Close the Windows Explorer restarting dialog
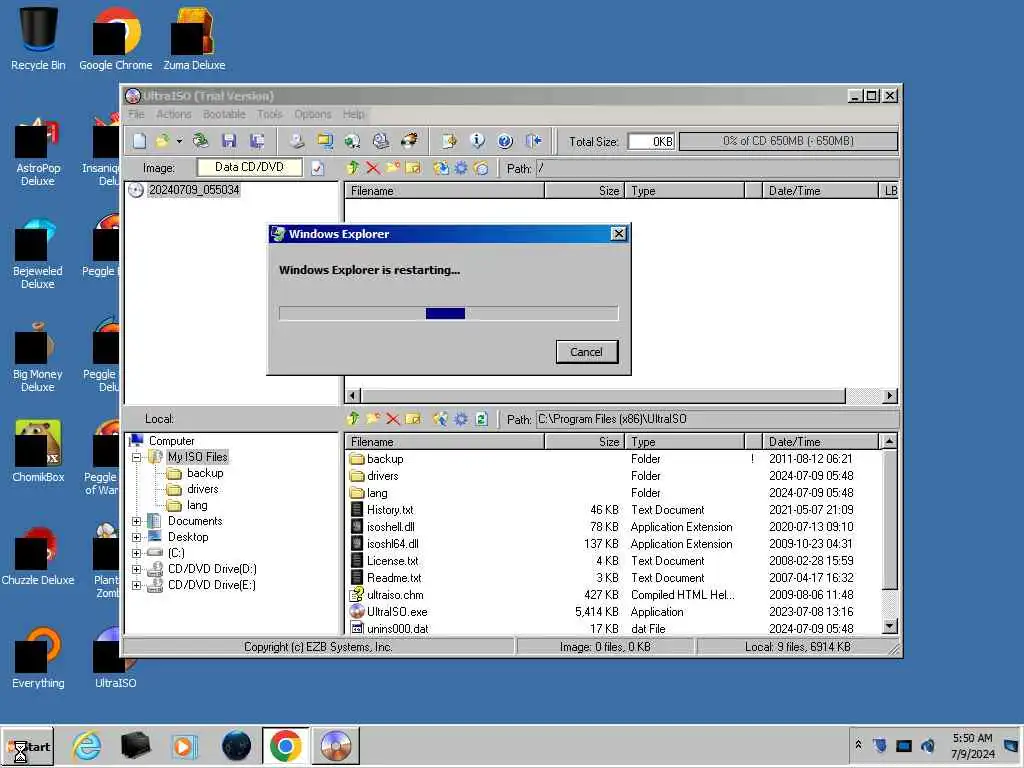 click(x=618, y=234)
